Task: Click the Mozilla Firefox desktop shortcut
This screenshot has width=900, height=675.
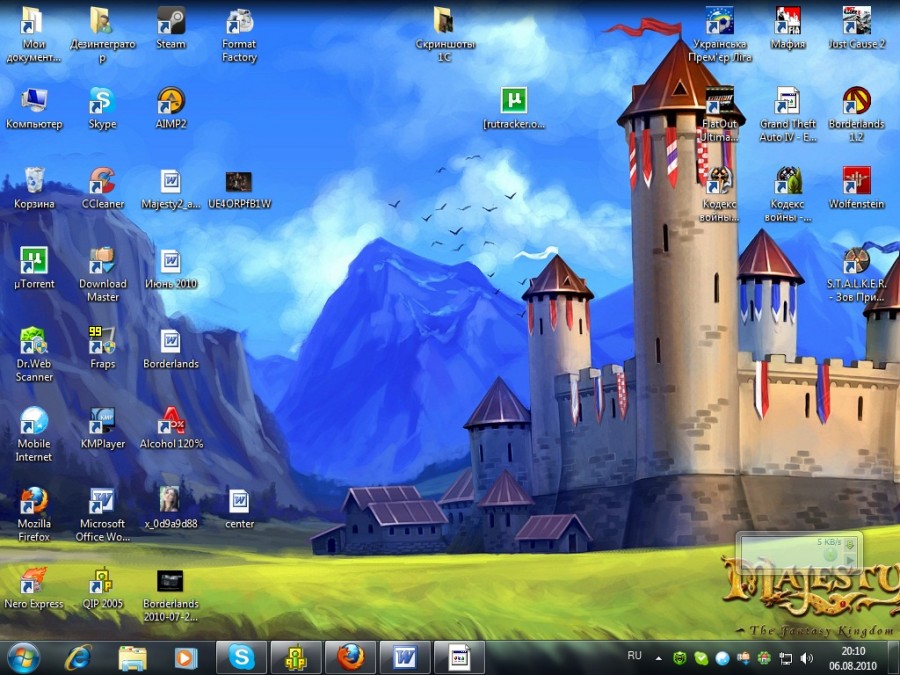Action: (34, 514)
